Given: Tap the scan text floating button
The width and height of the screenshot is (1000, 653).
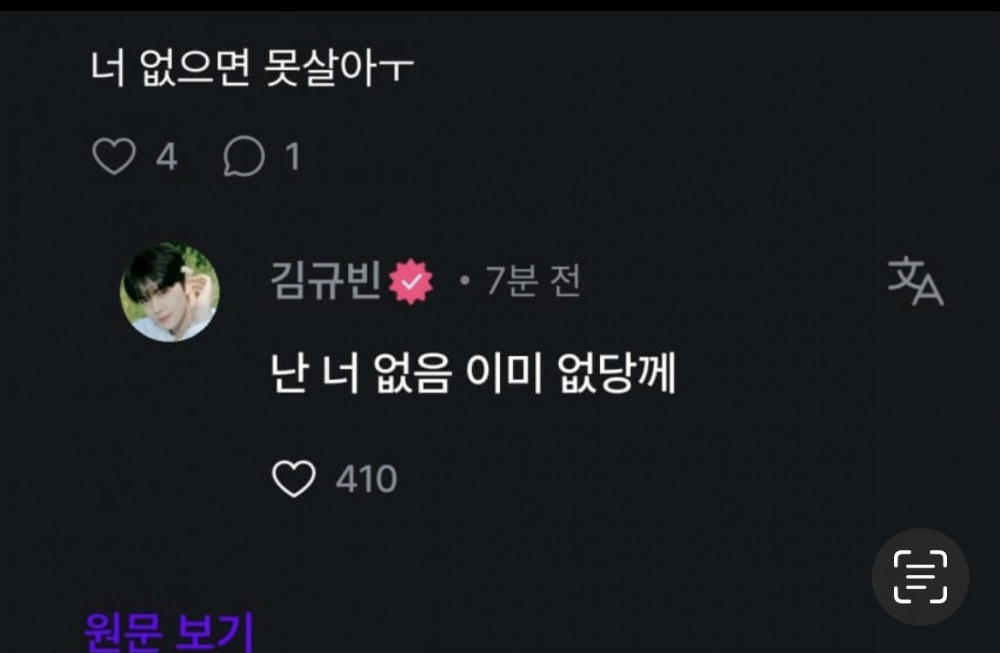Looking at the screenshot, I should pos(920,576).
